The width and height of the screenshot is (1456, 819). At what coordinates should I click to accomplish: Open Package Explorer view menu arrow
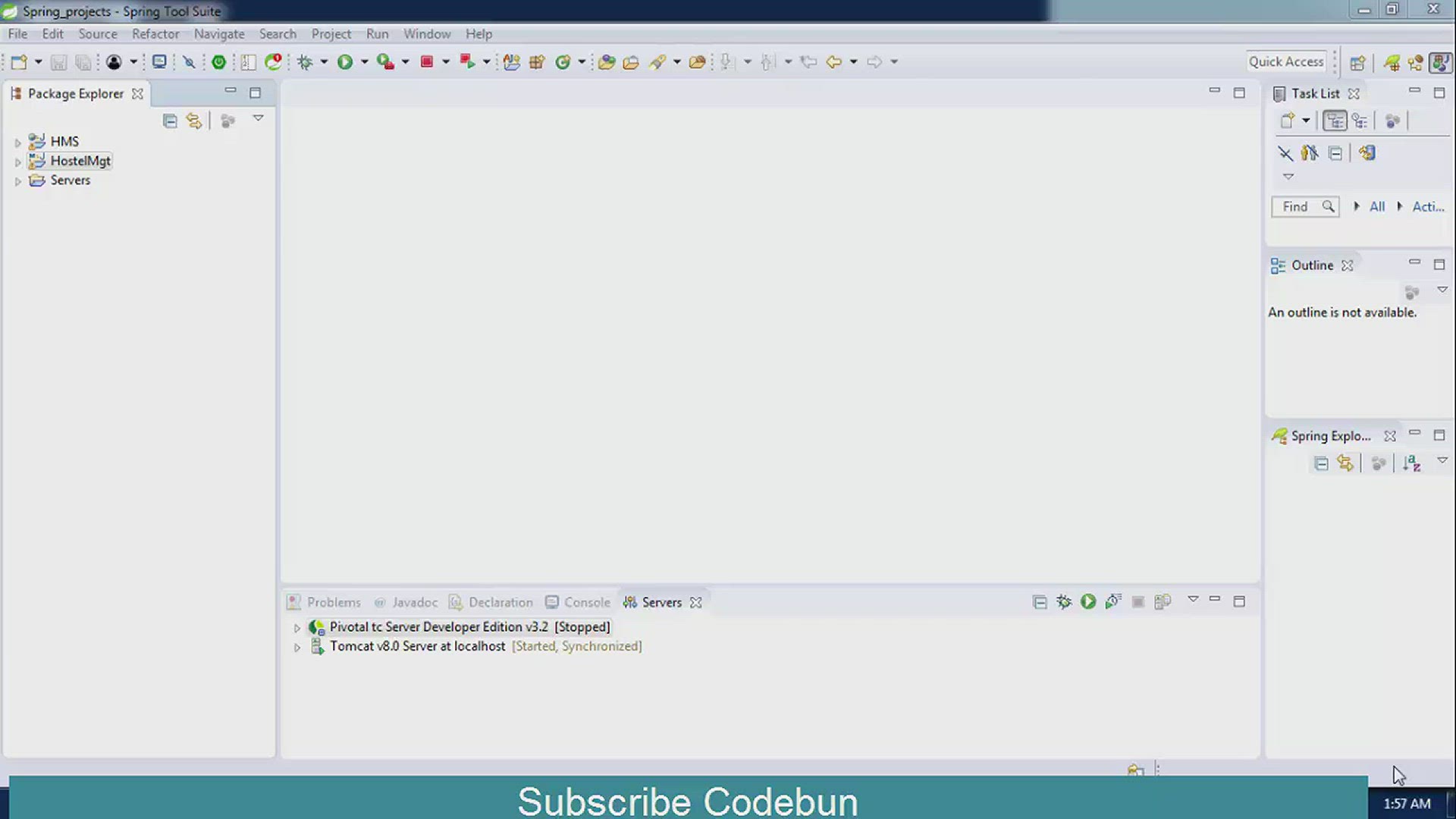258,118
